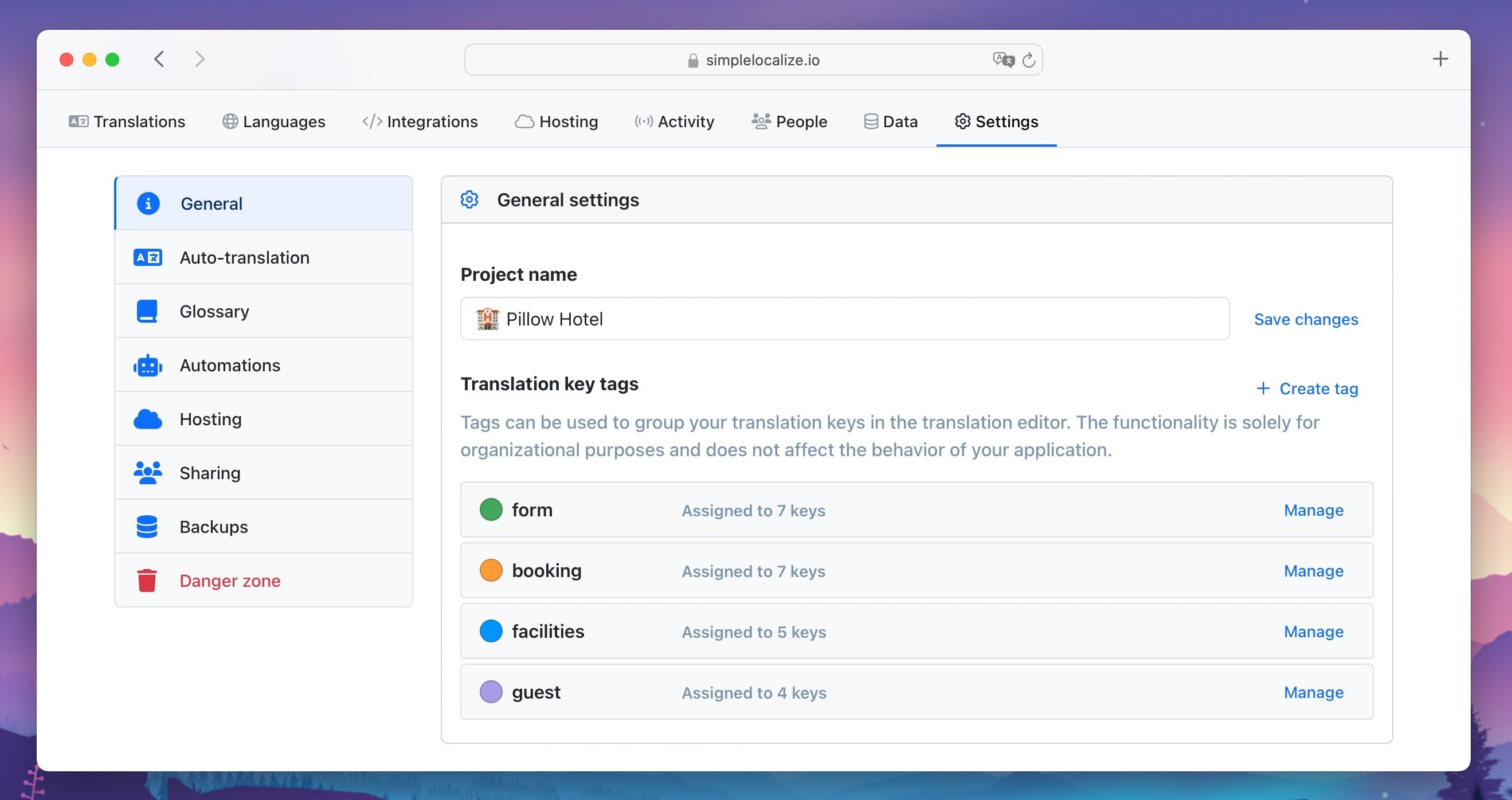Click the purple color dot of guest tag
1512x800 pixels.
tap(491, 692)
